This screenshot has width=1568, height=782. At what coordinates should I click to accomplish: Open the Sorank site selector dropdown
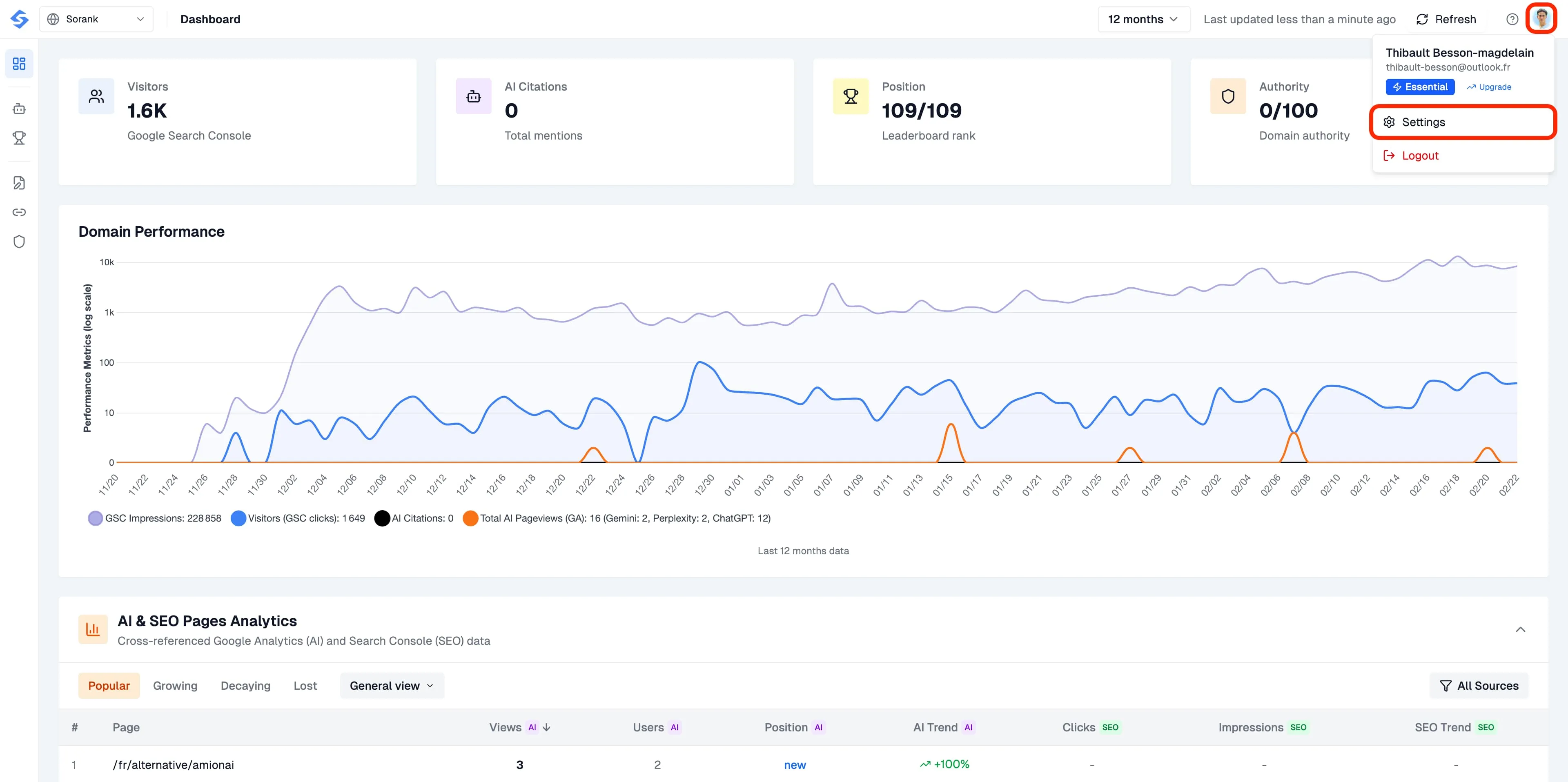pos(96,19)
